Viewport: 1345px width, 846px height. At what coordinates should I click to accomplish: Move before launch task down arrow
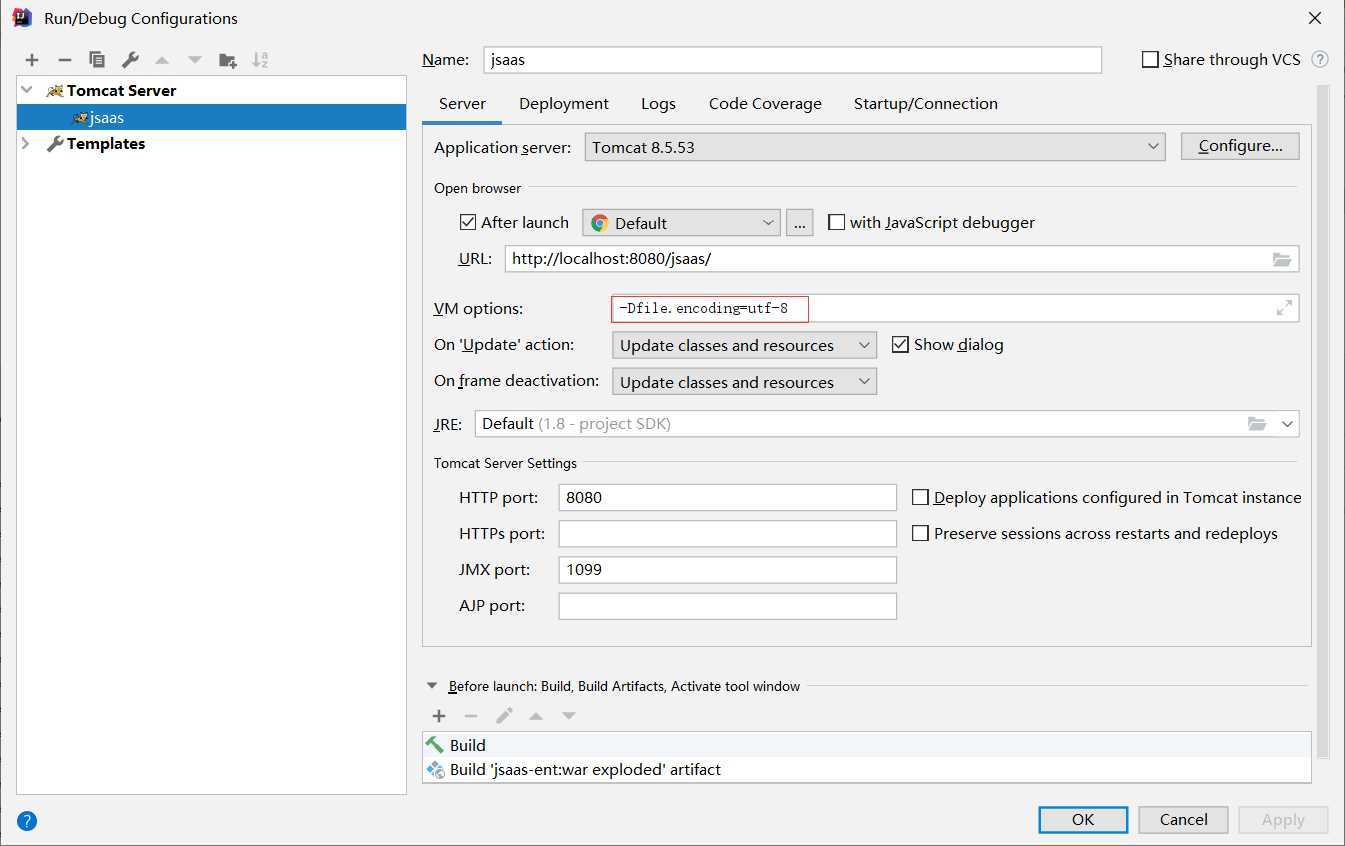569,716
